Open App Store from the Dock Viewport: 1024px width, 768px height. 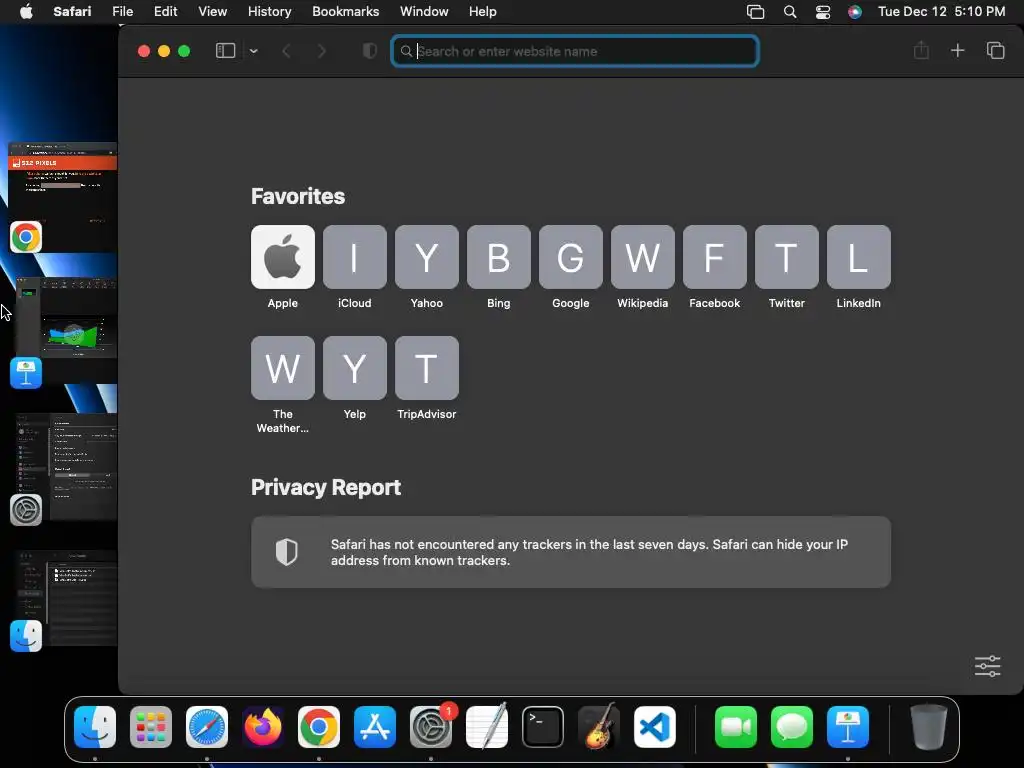click(x=375, y=727)
